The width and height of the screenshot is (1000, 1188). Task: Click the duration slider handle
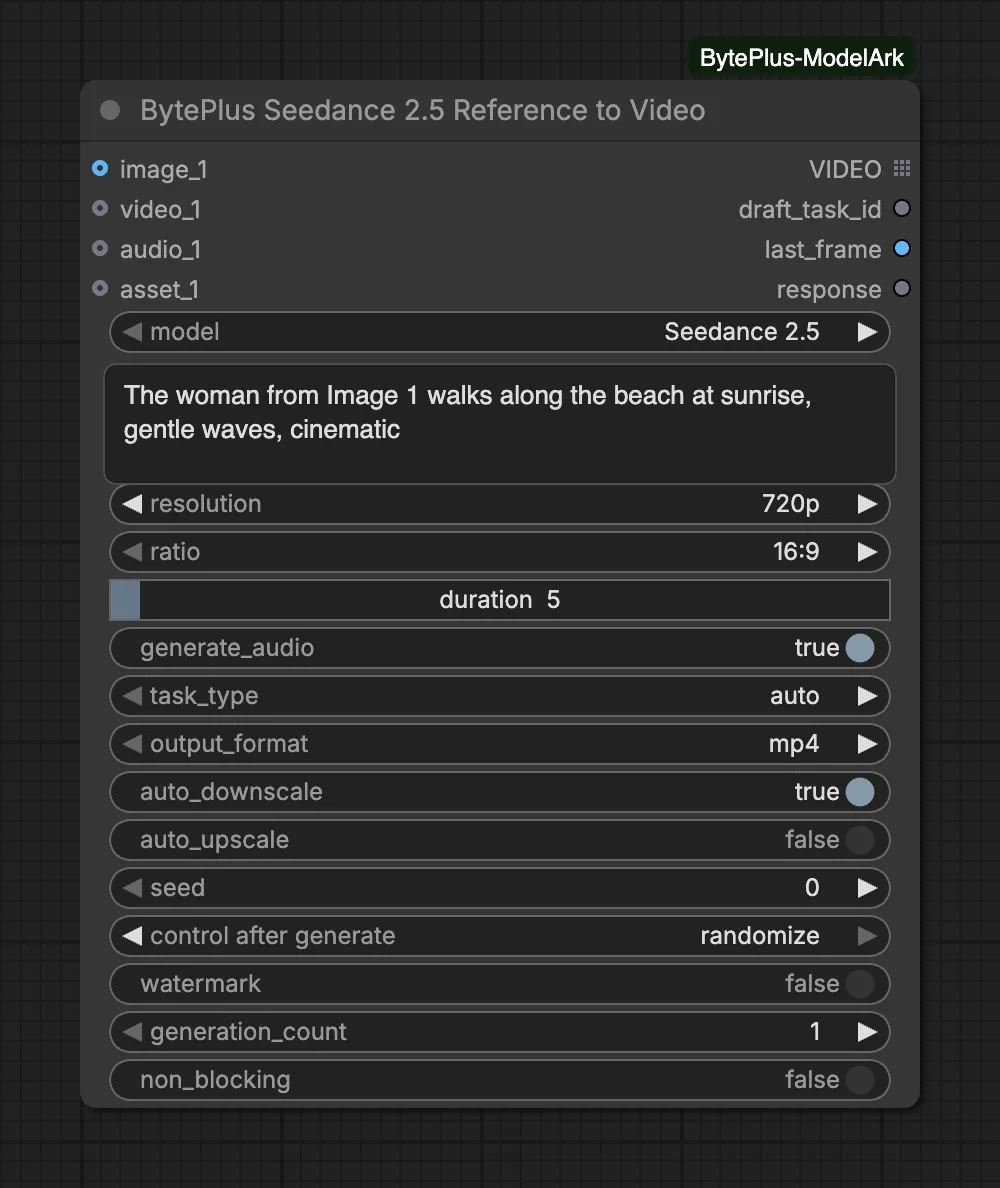tap(125, 600)
